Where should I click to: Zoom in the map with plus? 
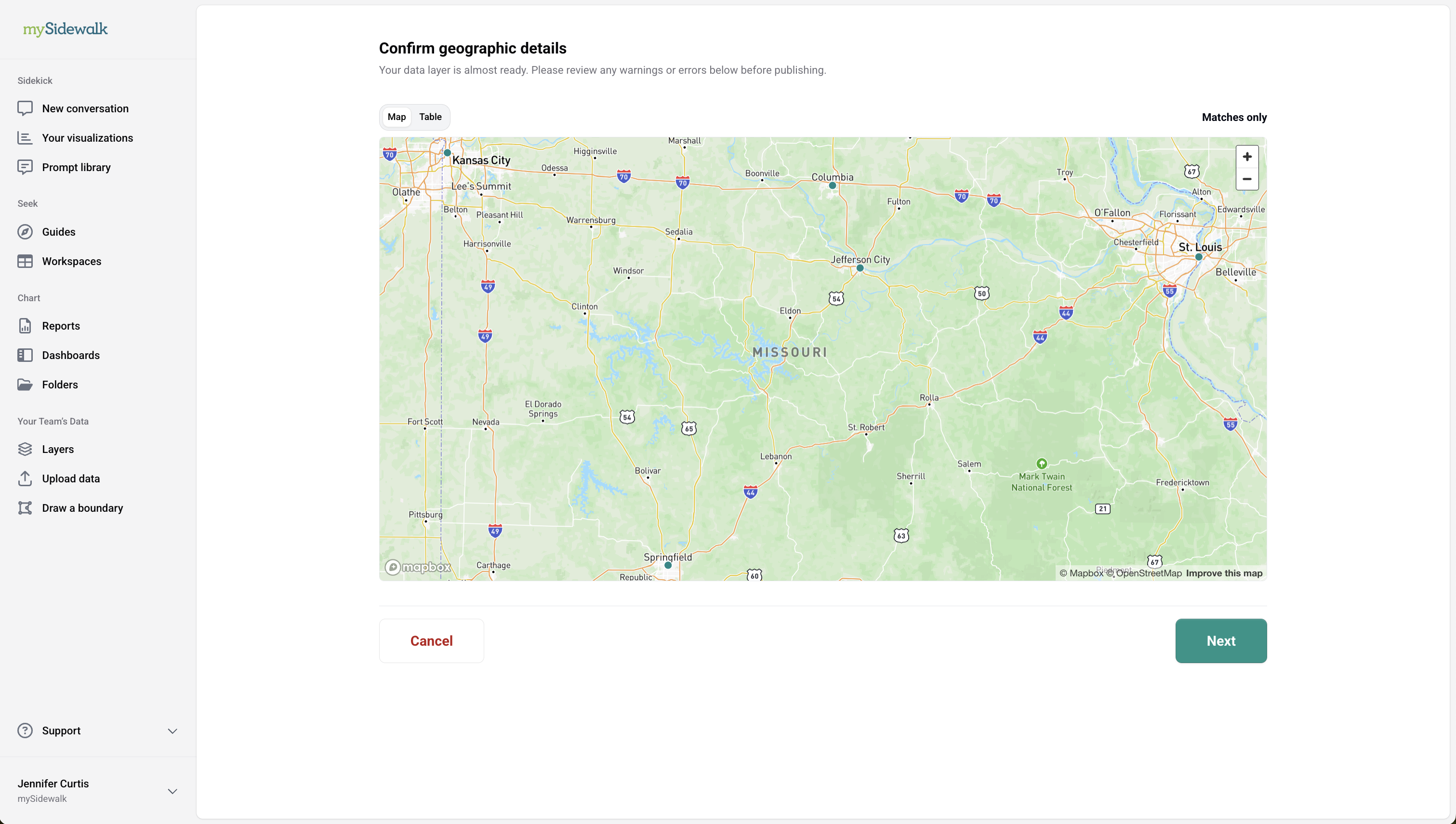tap(1247, 157)
